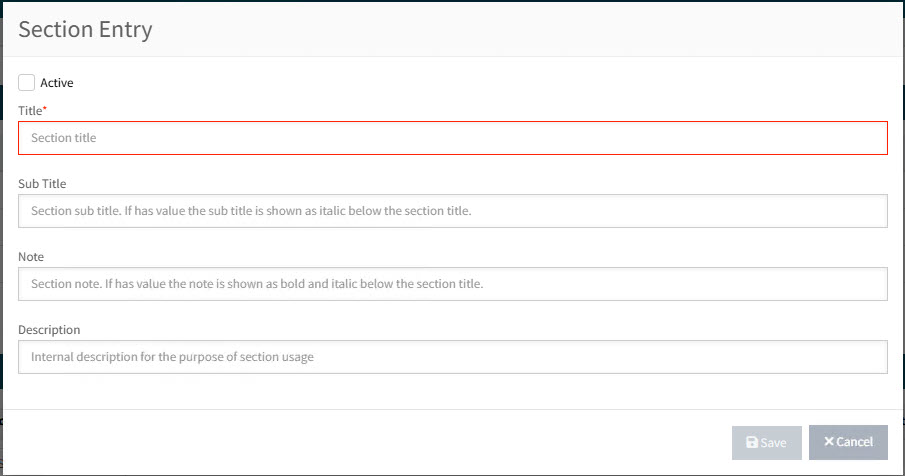905x476 pixels.
Task: Click the Internal description placeholder text
Action: [x=172, y=357]
